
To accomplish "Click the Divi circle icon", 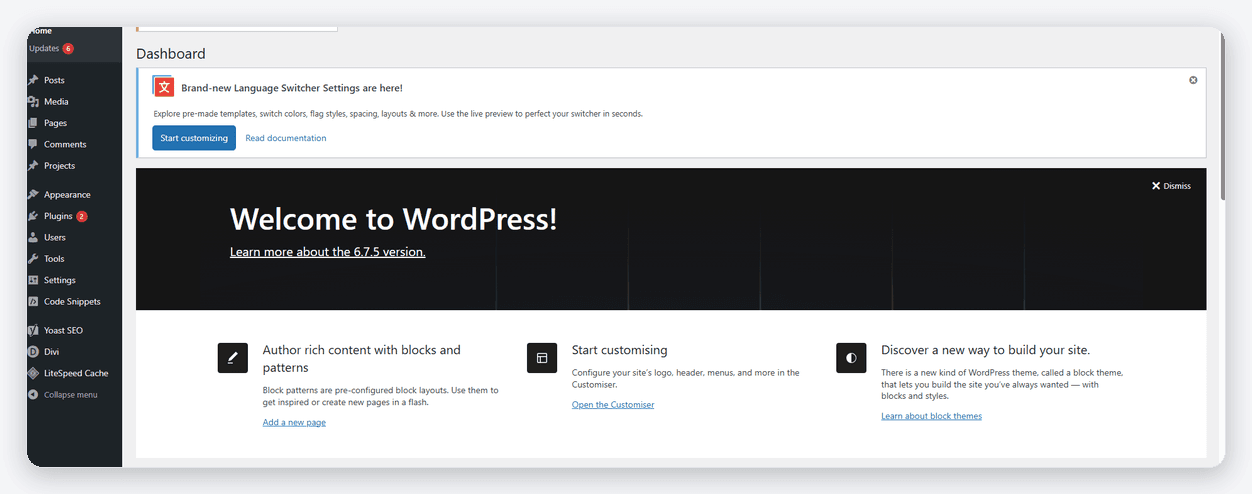I will point(34,352).
